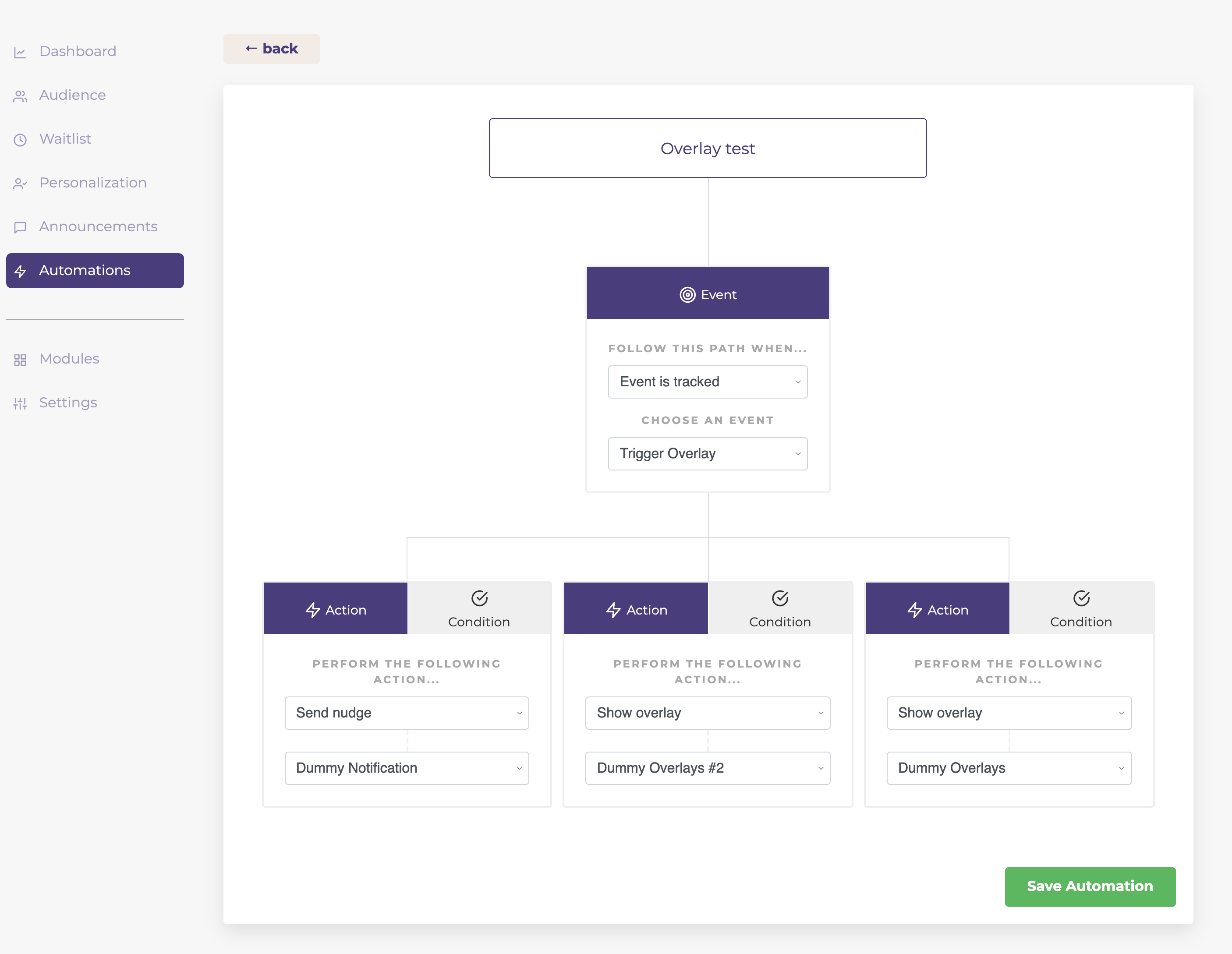Click the Action lightning bolt icon (first branch)
Image resolution: width=1232 pixels, height=954 pixels.
(x=313, y=609)
